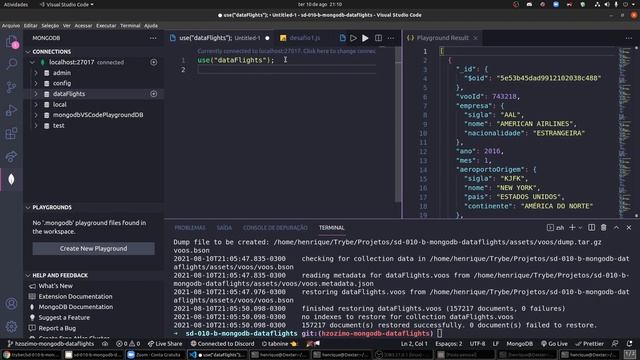The width and height of the screenshot is (640, 360).
Task: Open the Search view in activity bar
Action: point(11,63)
